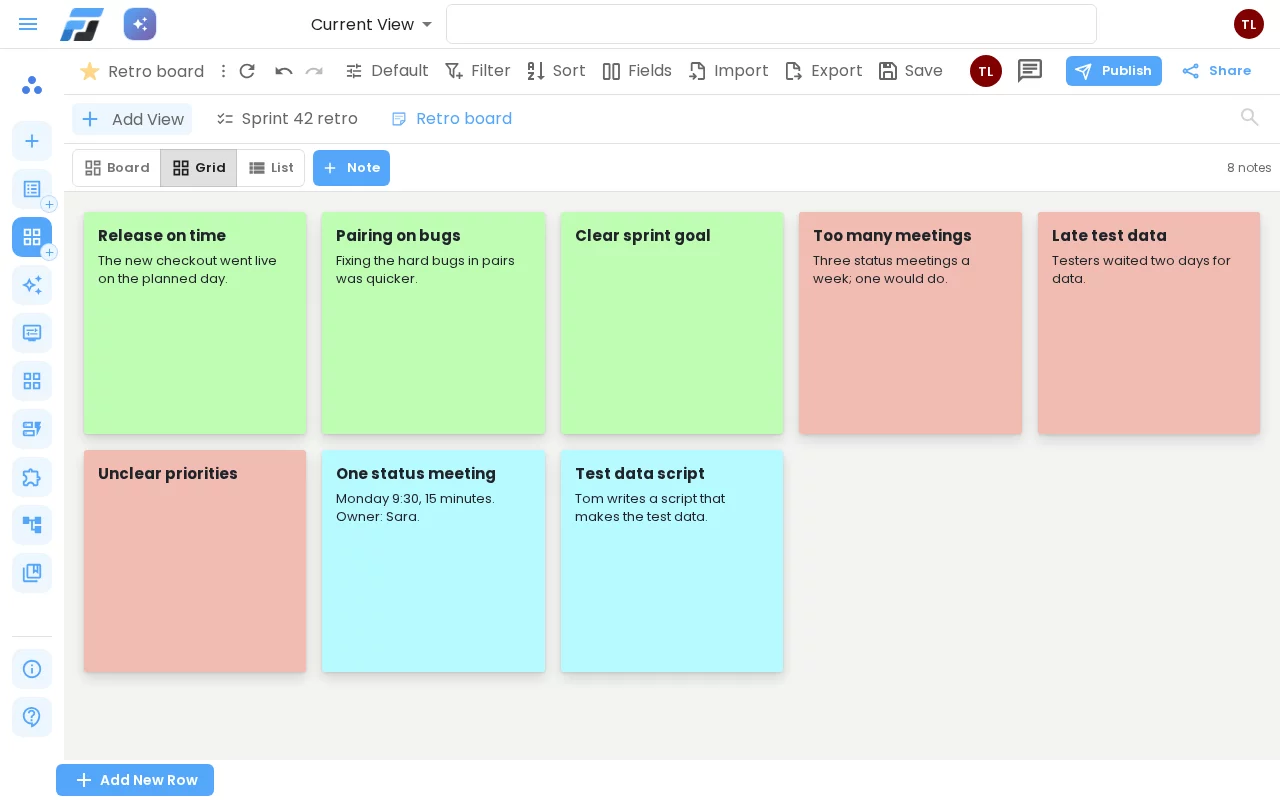Undo the last action

point(283,71)
